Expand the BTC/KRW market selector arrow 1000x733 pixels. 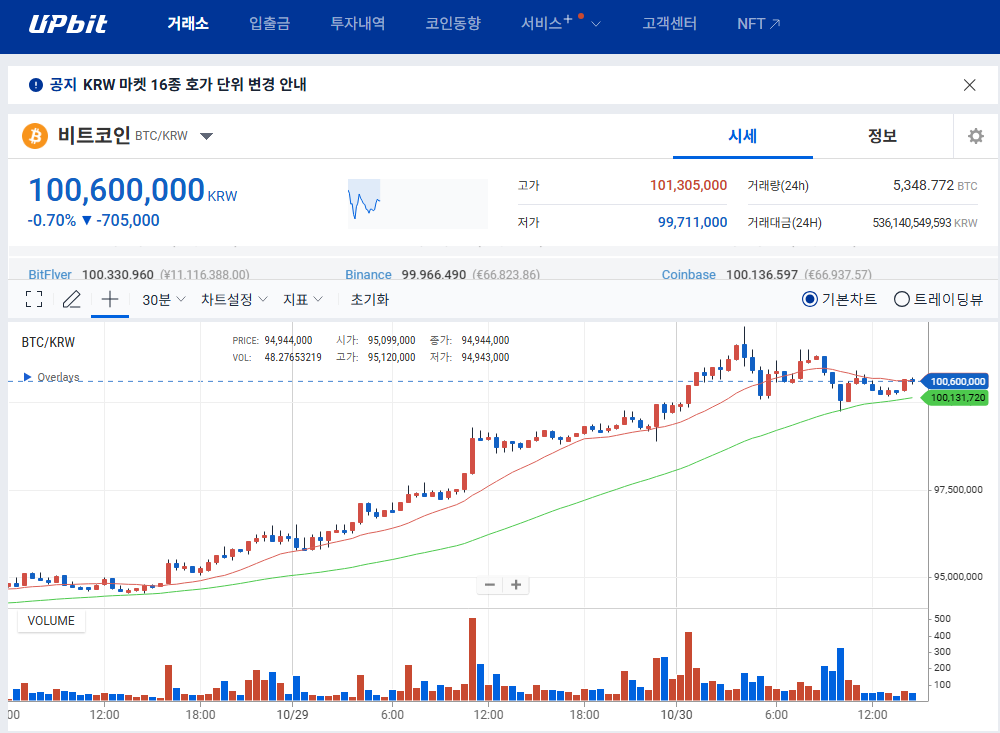click(206, 136)
